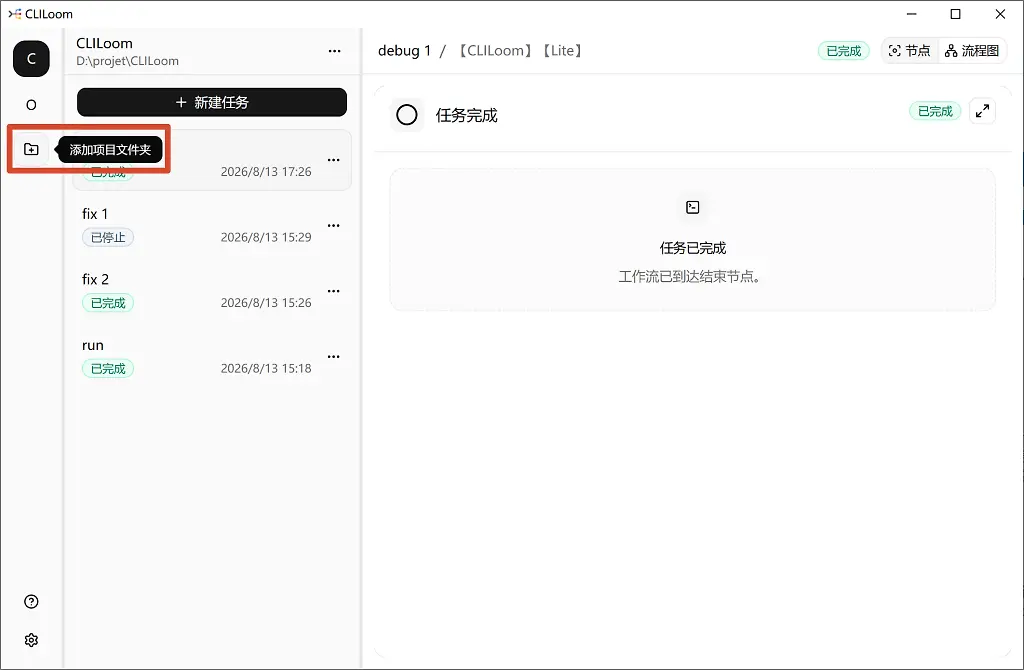Minimize the CLILoom window

point(912,14)
